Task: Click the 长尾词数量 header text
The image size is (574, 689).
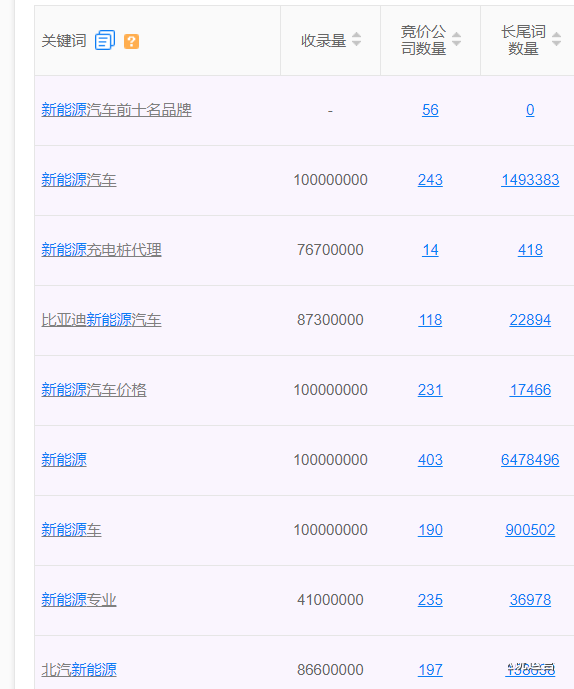Action: coord(523,40)
